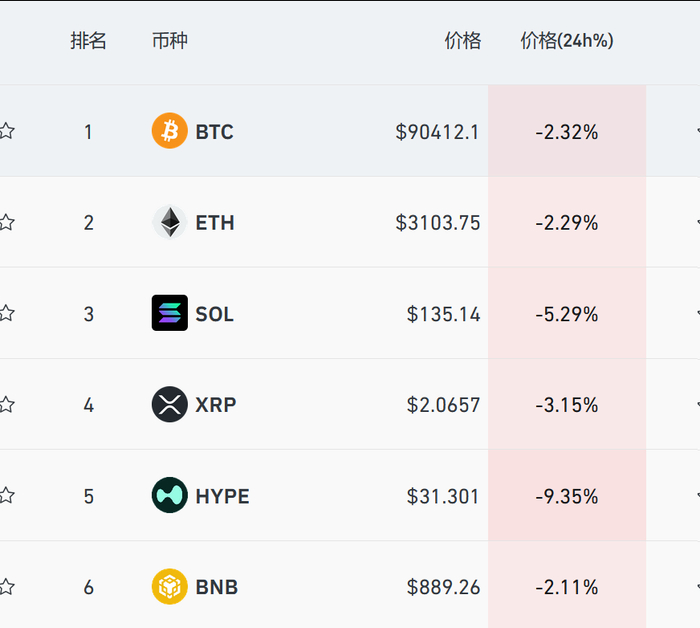The width and height of the screenshot is (700, 628).
Task: Mark HYPE as favorite with star
Action: [6, 495]
